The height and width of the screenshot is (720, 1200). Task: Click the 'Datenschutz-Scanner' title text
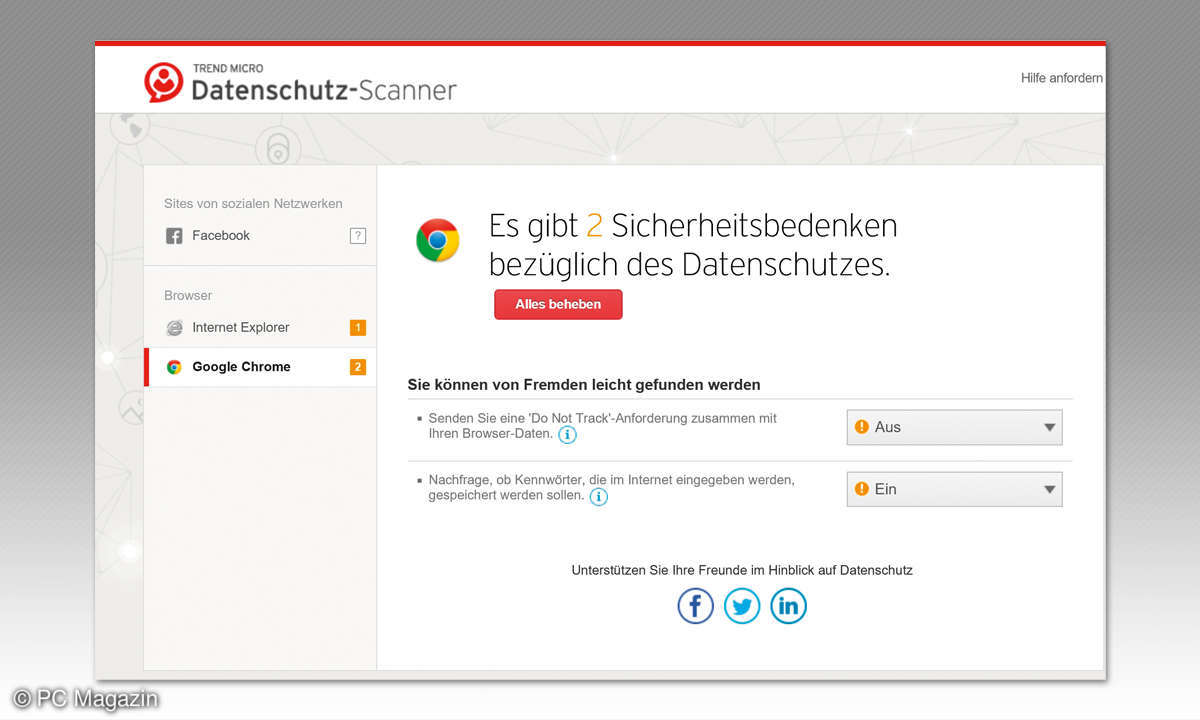pyautogui.click(x=324, y=90)
